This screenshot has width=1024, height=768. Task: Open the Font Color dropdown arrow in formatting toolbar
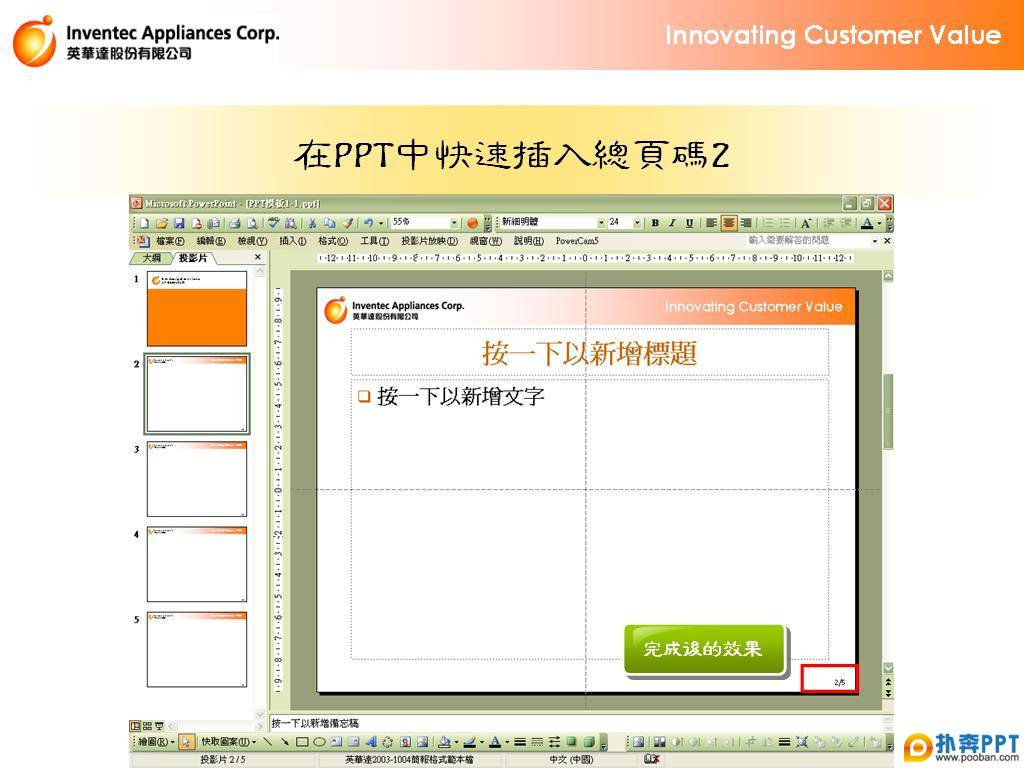(x=879, y=223)
